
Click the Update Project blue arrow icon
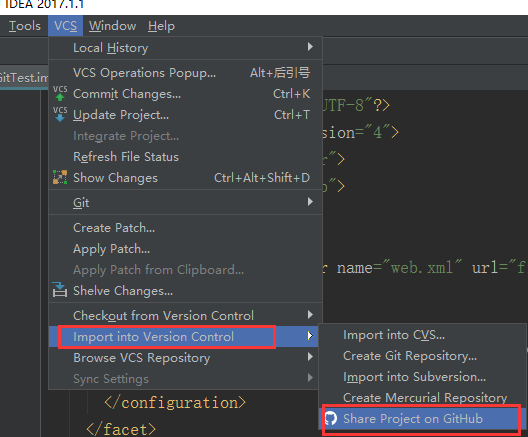coord(60,114)
